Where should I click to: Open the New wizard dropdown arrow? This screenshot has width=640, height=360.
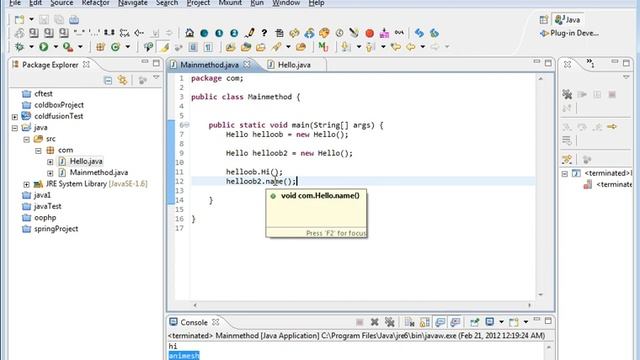[31, 20]
